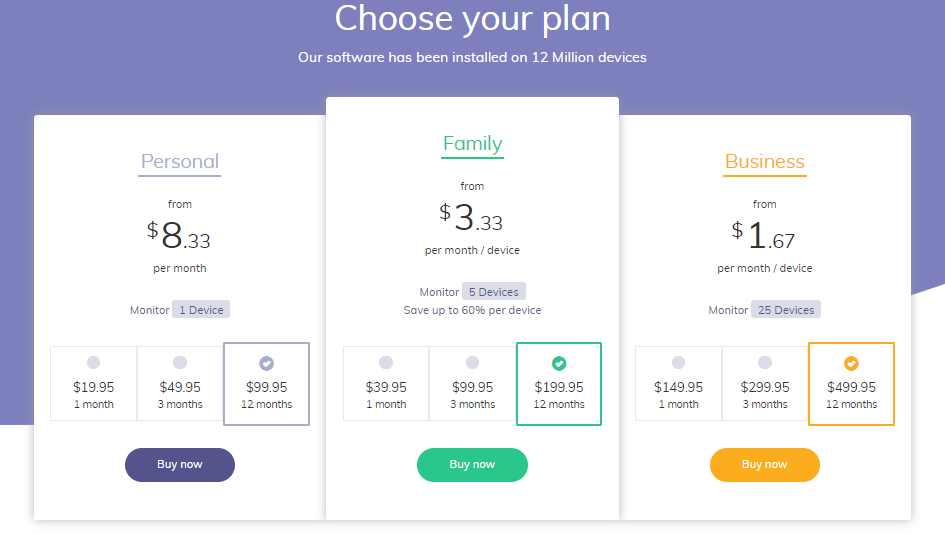Choose Family plan $99.95 3 months option
The image size is (945, 534).
pos(472,383)
